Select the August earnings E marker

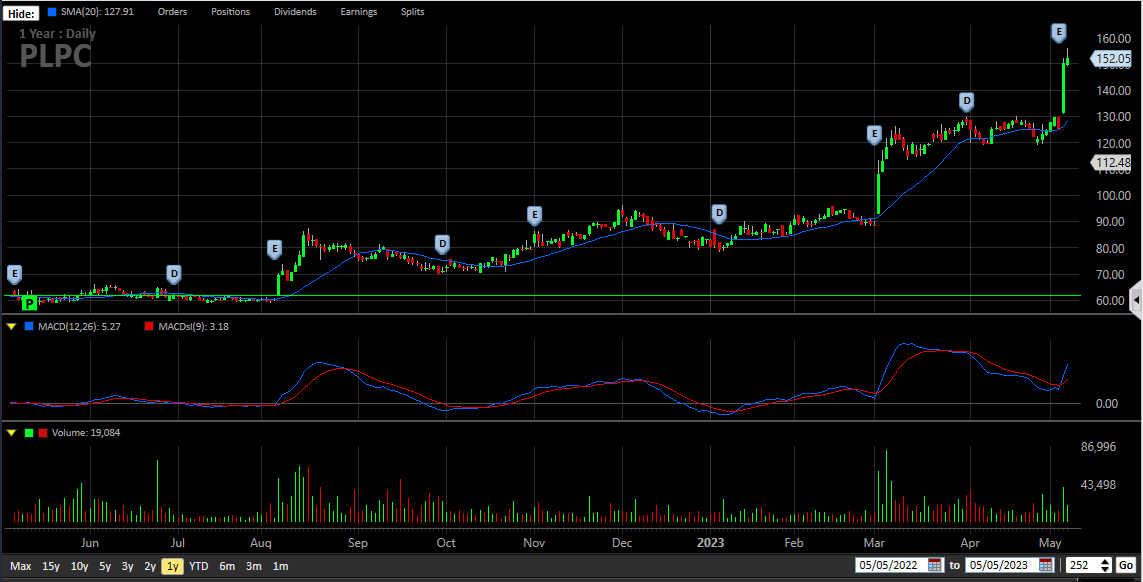(274, 249)
